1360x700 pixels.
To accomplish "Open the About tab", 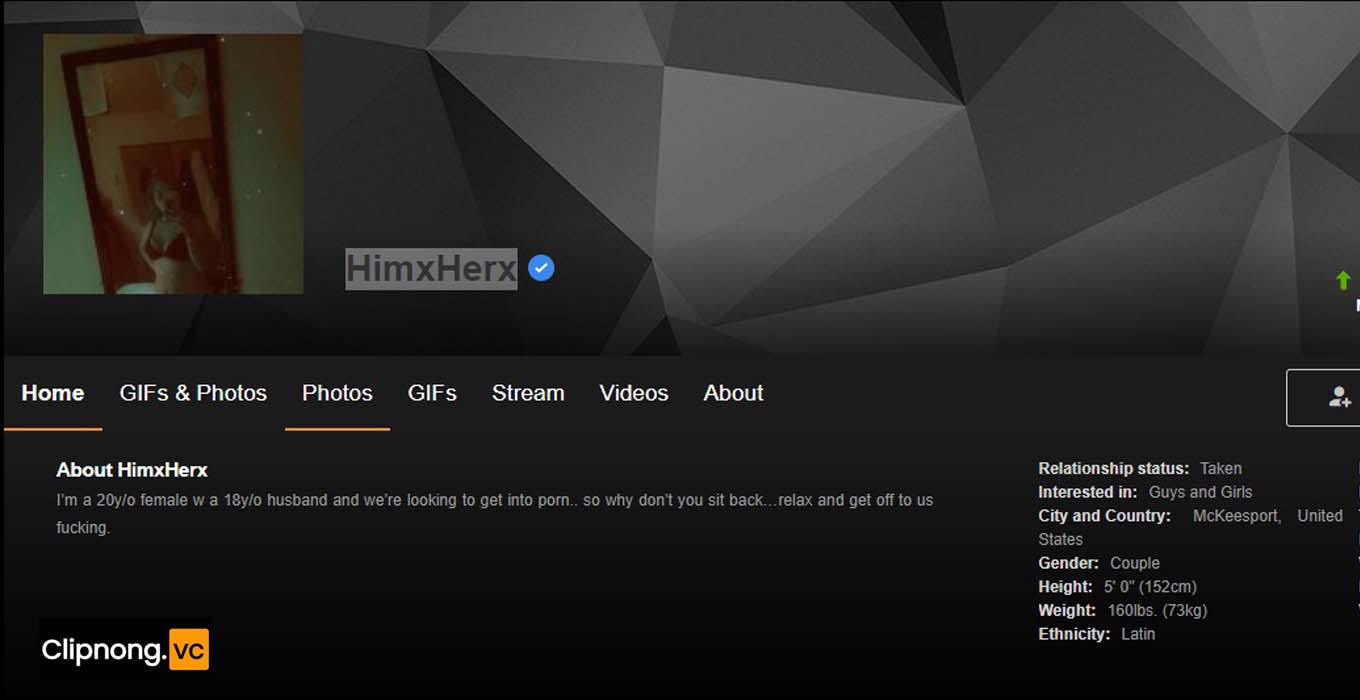I will (x=733, y=393).
